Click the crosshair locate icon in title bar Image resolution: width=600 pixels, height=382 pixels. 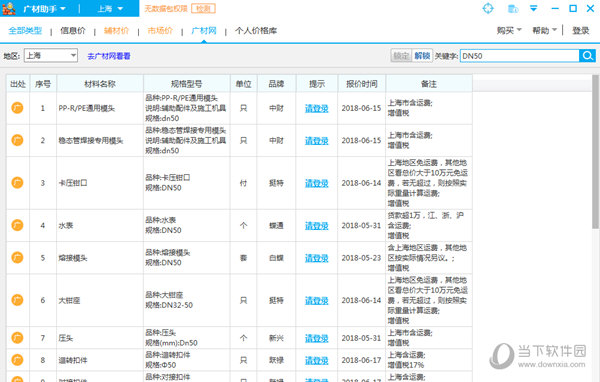coord(488,8)
